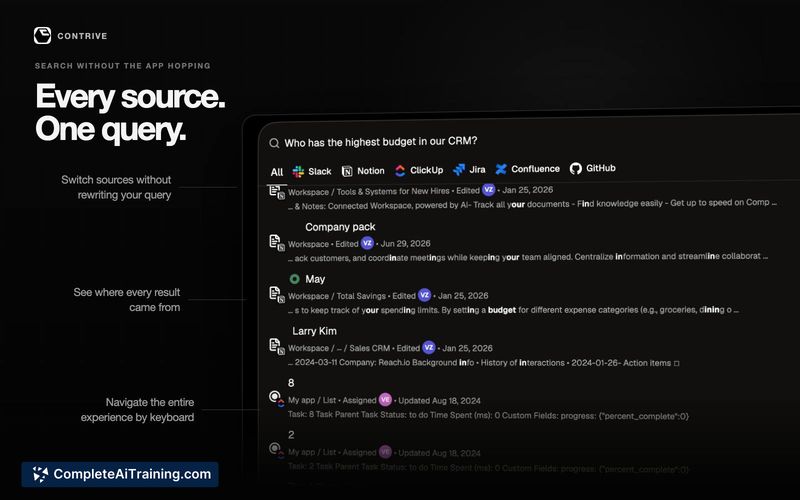Click the VE avatar on task 8
The width and height of the screenshot is (800, 500).
[385, 400]
